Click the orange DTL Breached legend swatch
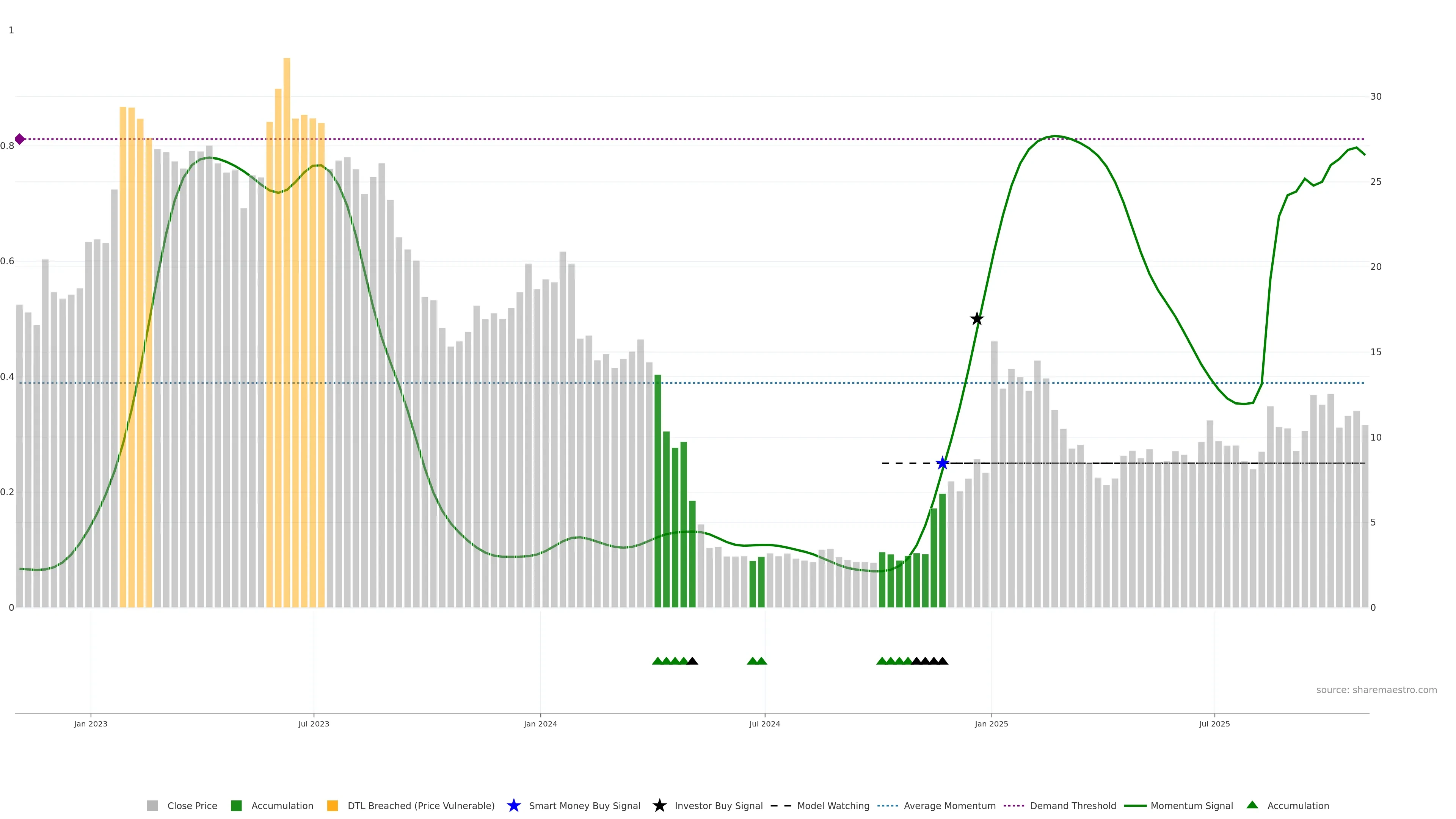 (x=333, y=806)
